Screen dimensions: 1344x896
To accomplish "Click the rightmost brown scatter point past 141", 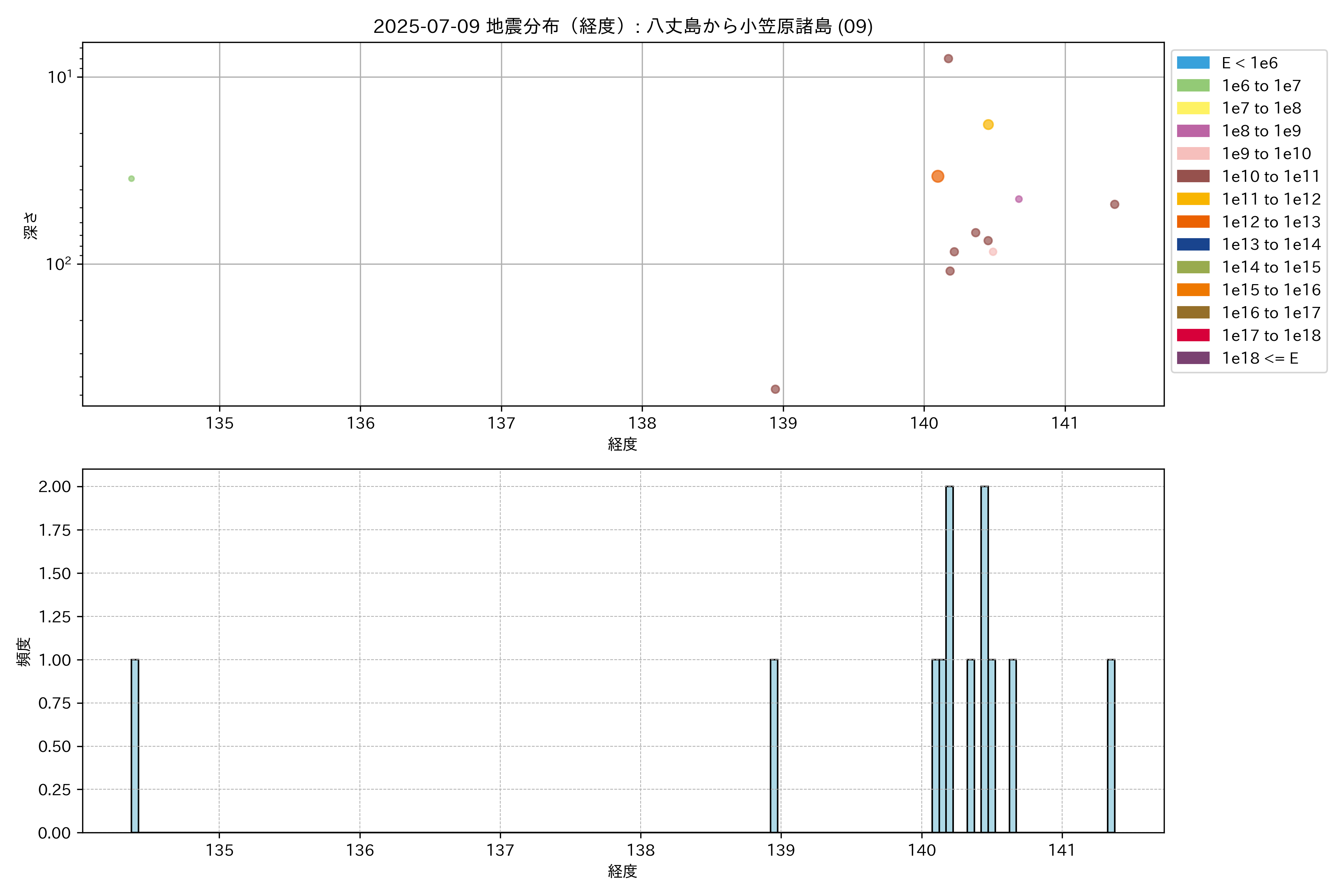I will tap(1114, 205).
